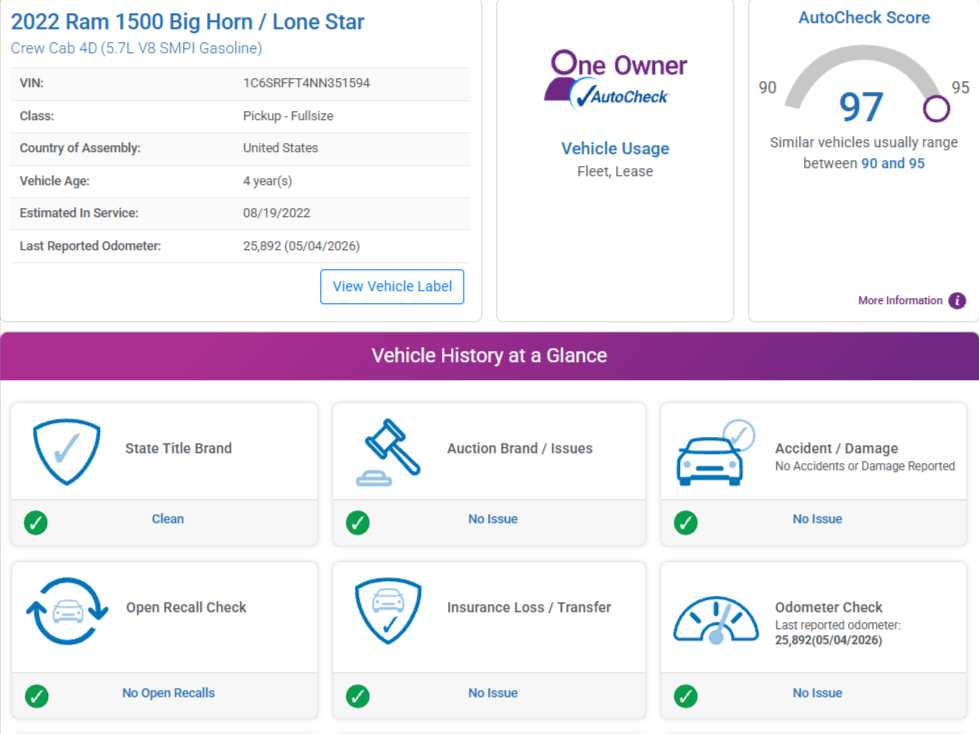Click No Issue under Accident / Damage
The width and height of the screenshot is (979, 734).
pyautogui.click(x=817, y=519)
